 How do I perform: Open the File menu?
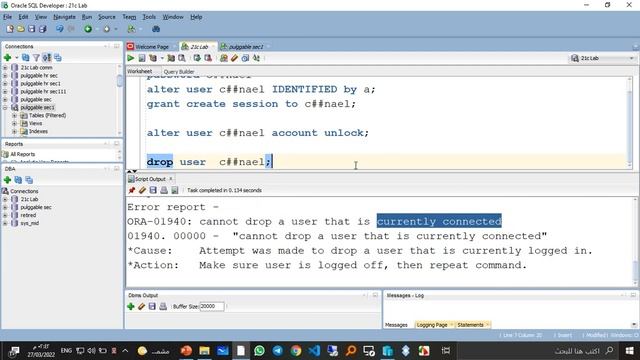tap(7, 17)
